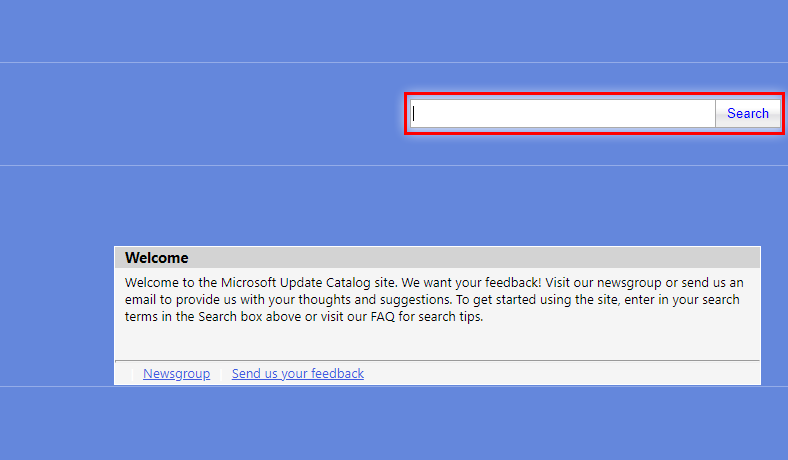
Task: Follow the Send us your feedback link
Action: [297, 374]
